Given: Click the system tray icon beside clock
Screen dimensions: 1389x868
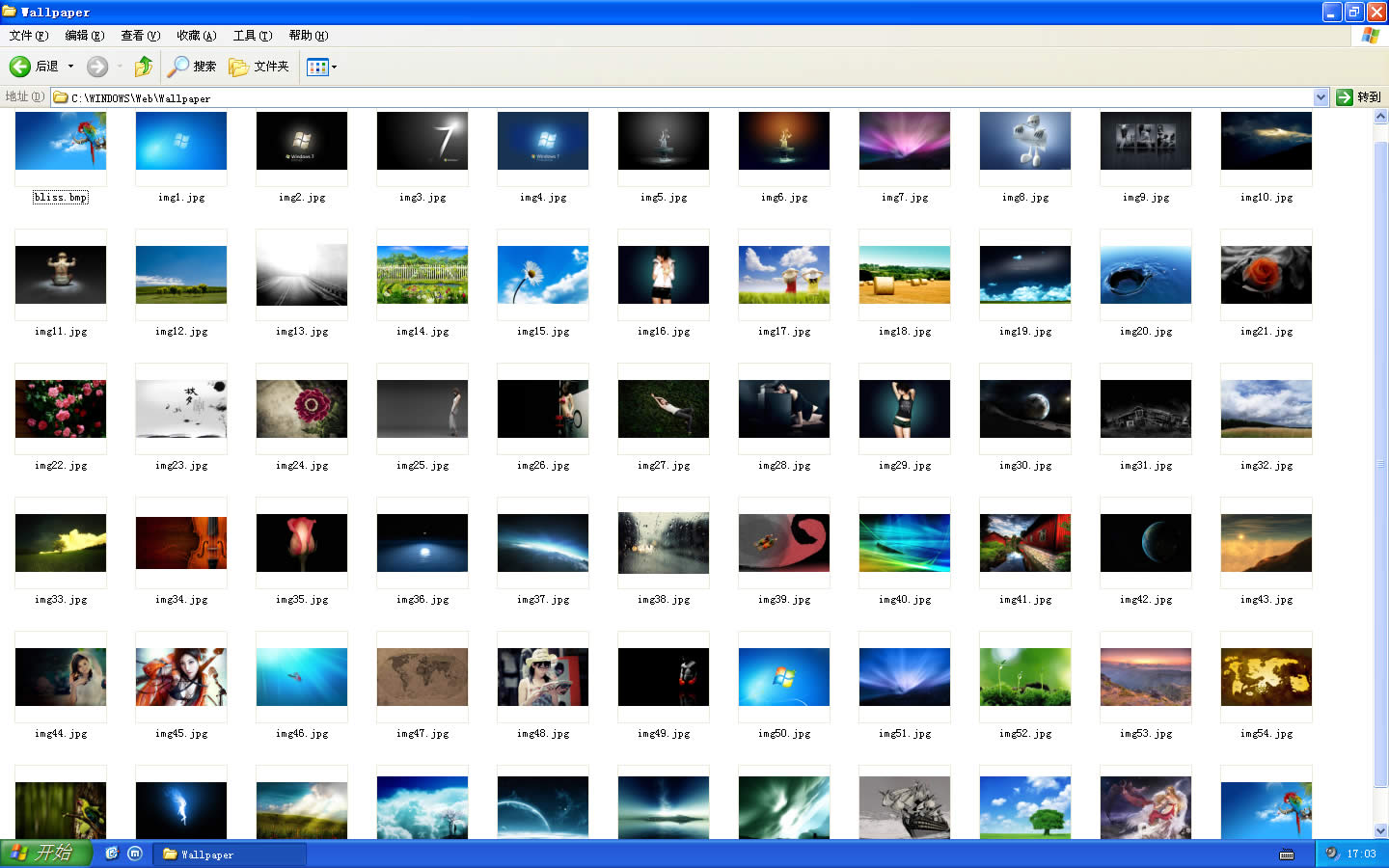Looking at the screenshot, I should (1332, 854).
